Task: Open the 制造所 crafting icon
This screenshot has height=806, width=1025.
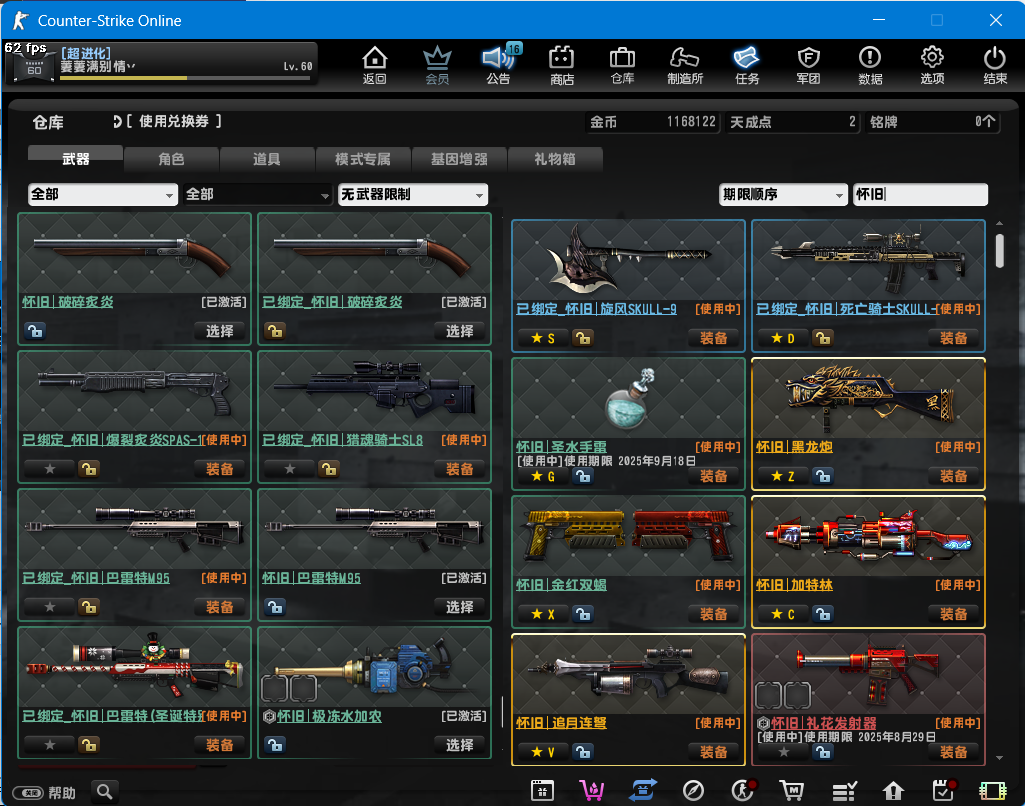Action: (684, 65)
